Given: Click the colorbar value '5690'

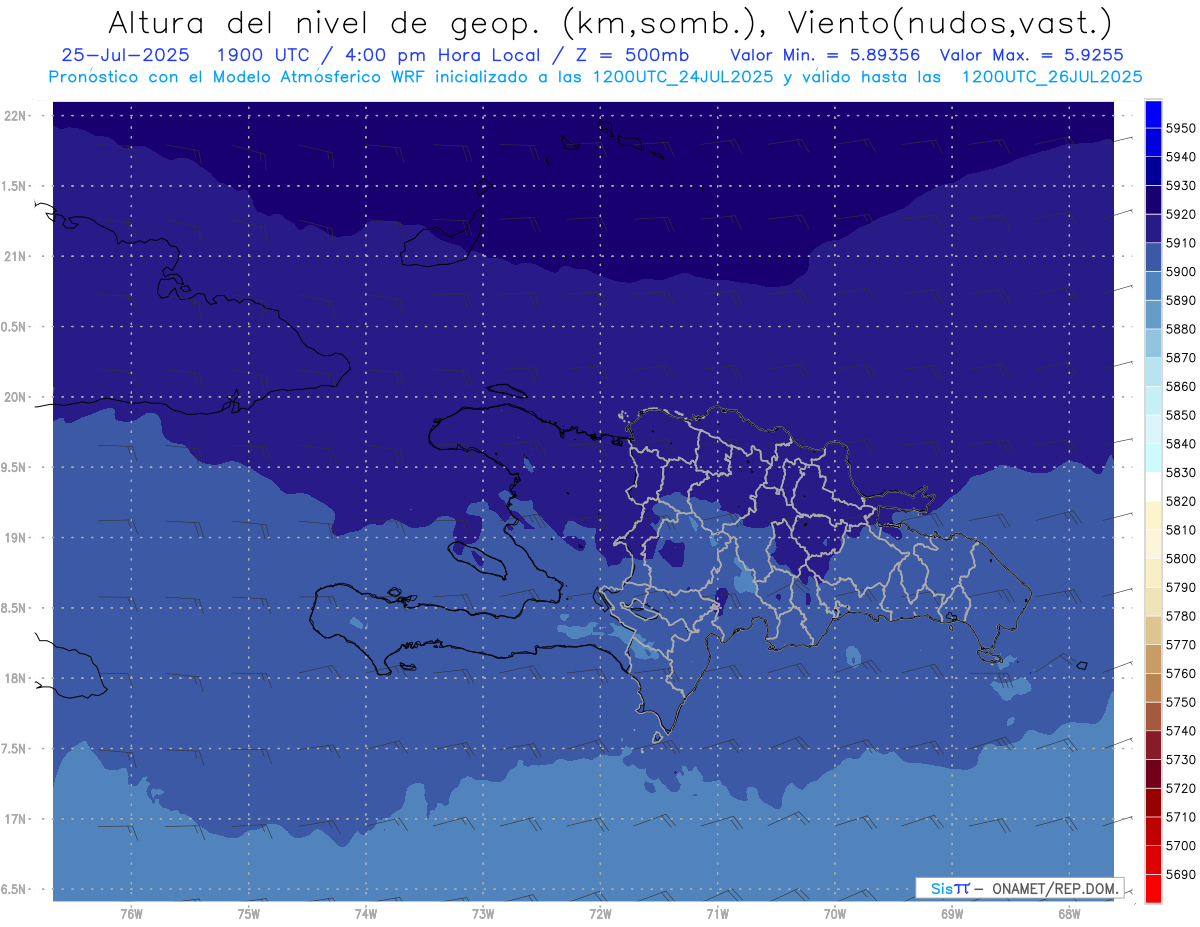Looking at the screenshot, I should [x=1181, y=874].
